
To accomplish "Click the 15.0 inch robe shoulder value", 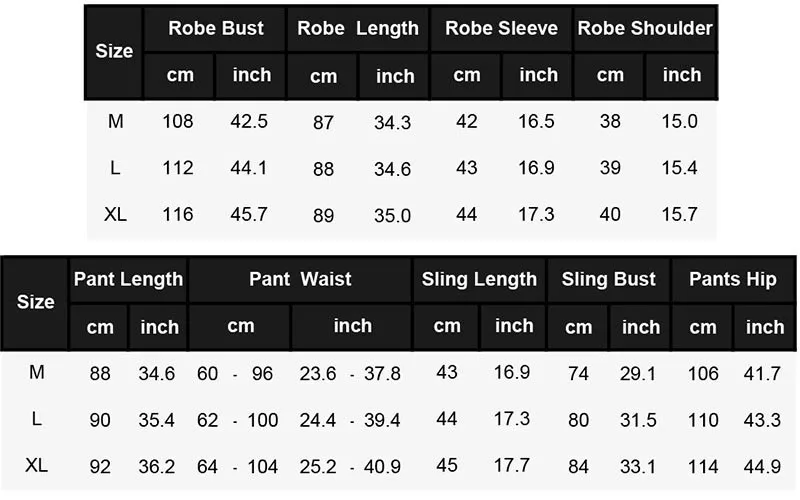I will click(x=680, y=122).
